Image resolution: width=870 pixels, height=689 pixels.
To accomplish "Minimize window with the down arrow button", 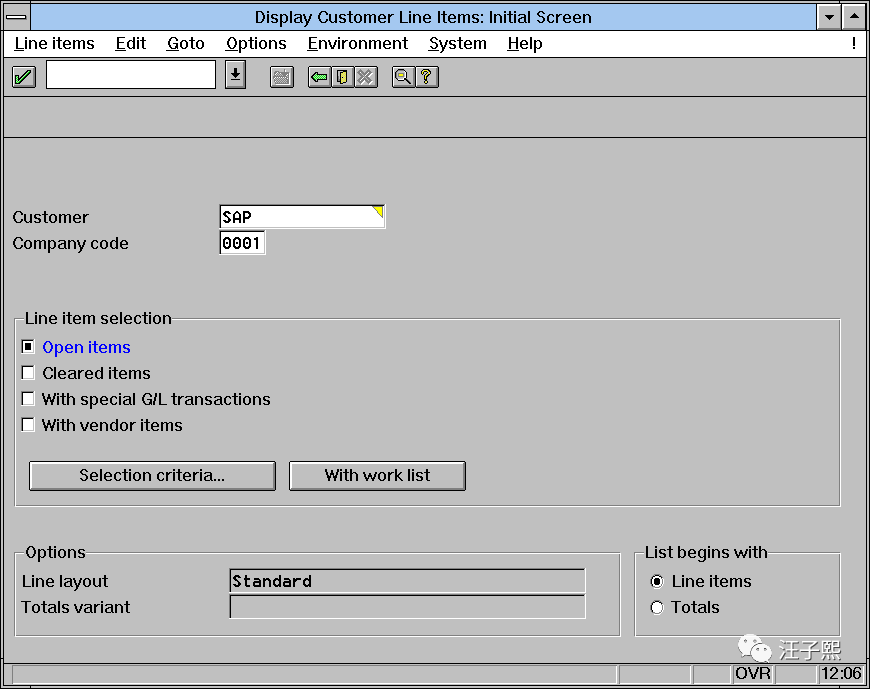I will [829, 17].
